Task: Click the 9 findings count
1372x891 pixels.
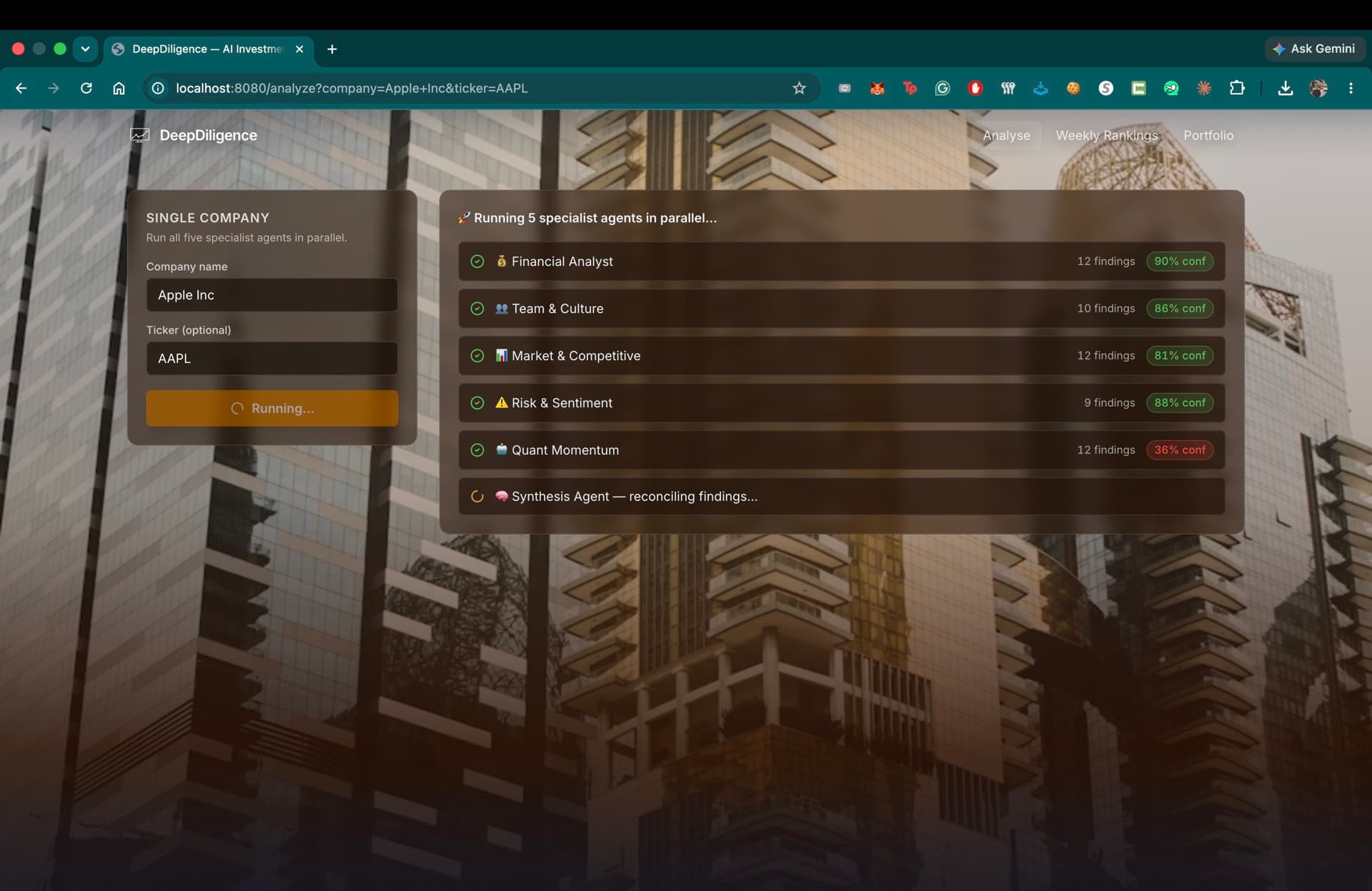Action: click(x=1109, y=403)
